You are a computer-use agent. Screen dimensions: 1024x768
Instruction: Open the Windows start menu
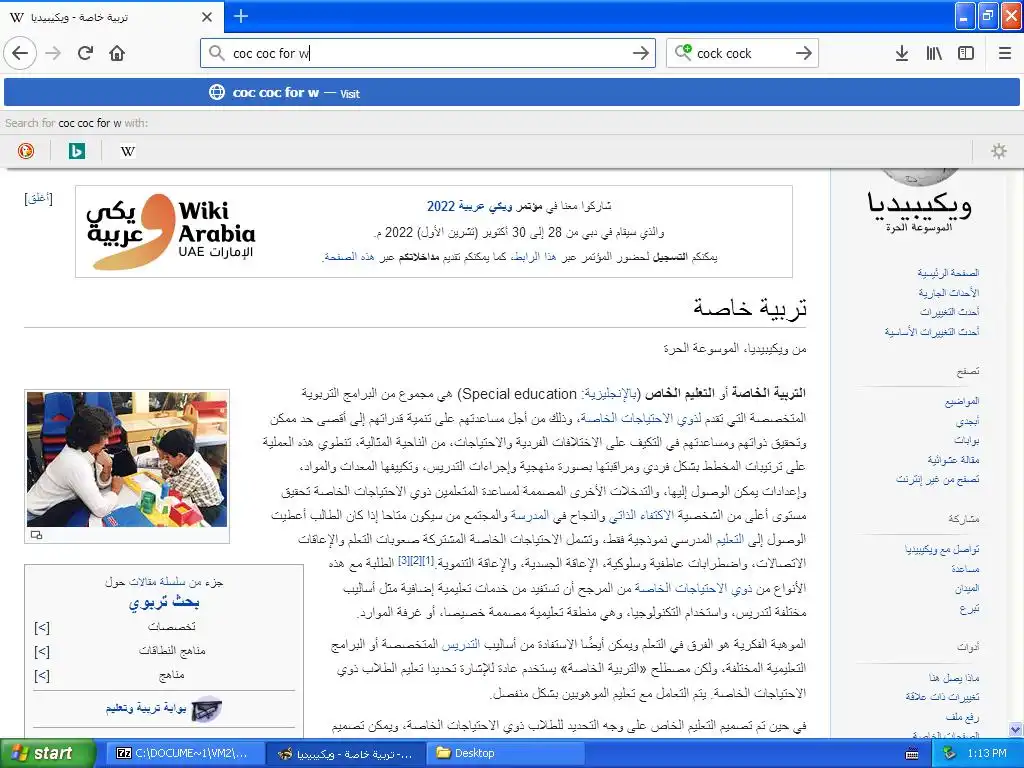click(46, 753)
